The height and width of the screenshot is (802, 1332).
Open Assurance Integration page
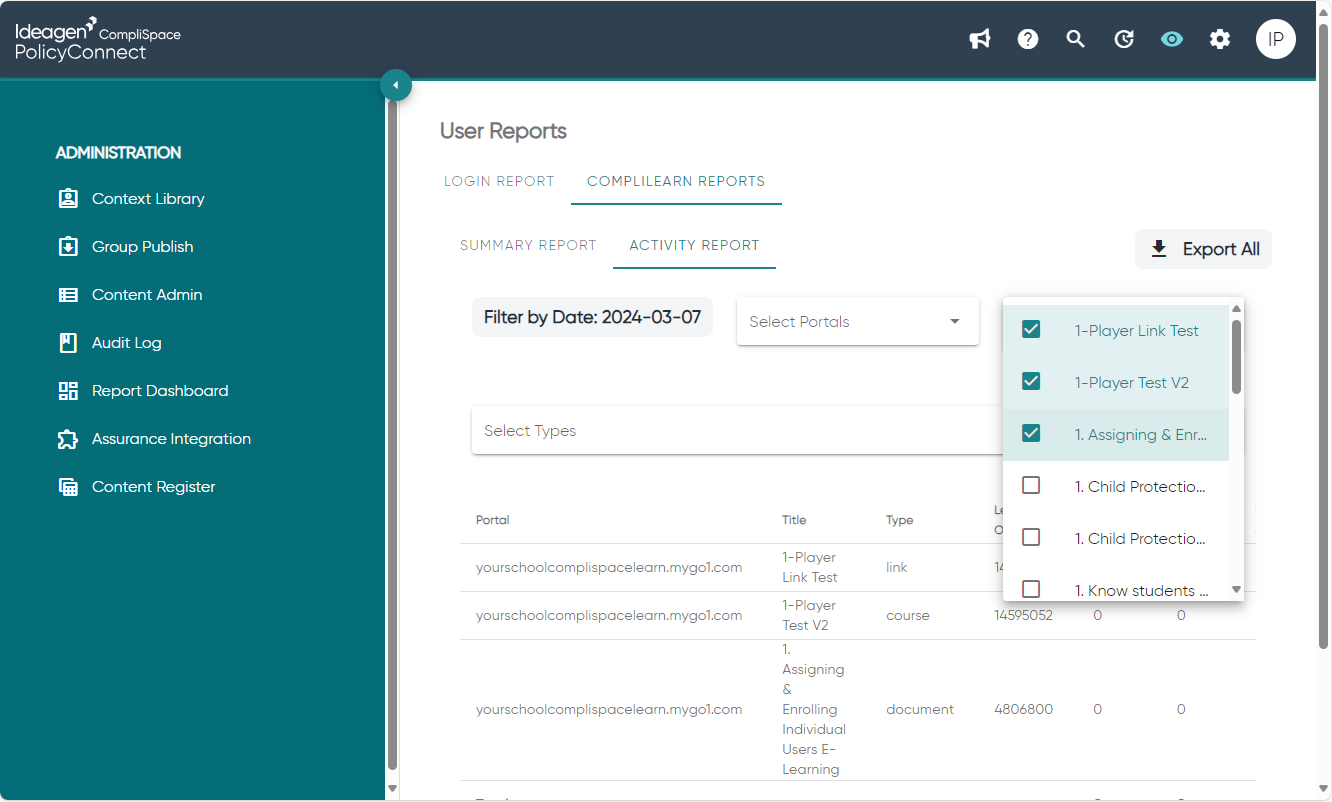pyautogui.click(x=171, y=438)
